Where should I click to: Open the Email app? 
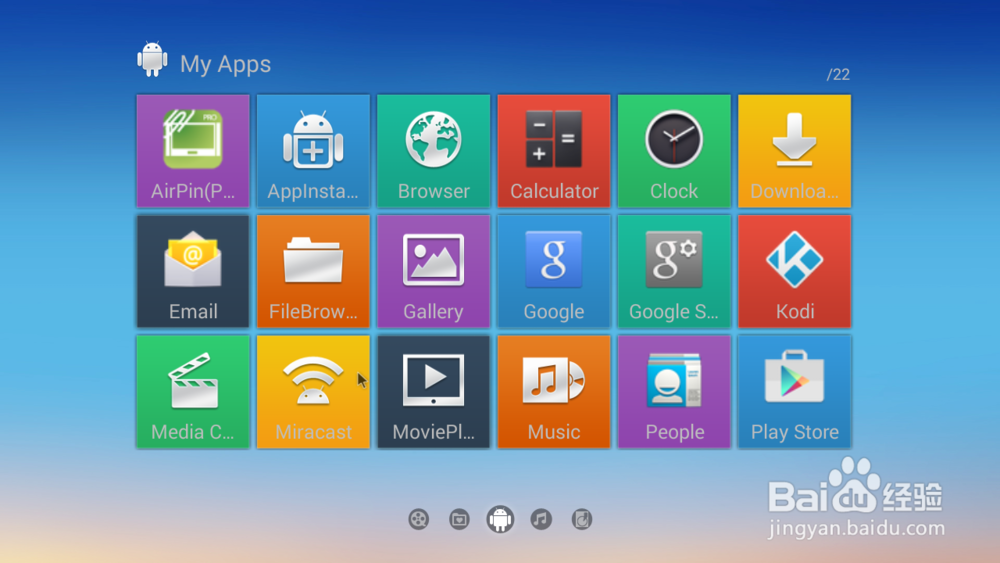pos(193,272)
